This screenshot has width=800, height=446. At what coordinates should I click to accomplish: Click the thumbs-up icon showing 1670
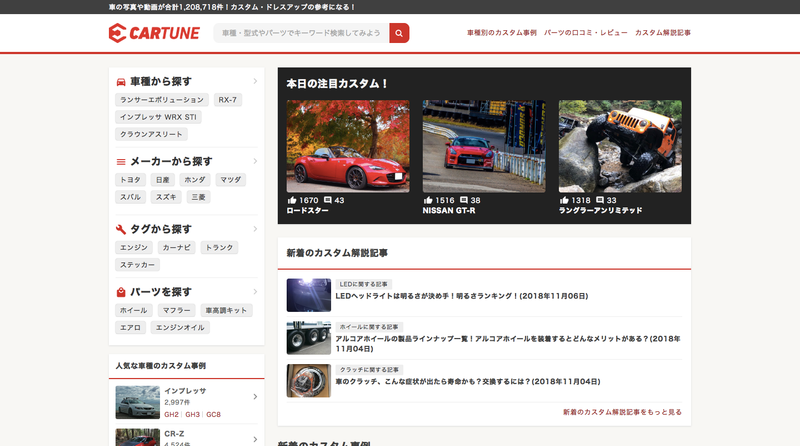(x=292, y=200)
